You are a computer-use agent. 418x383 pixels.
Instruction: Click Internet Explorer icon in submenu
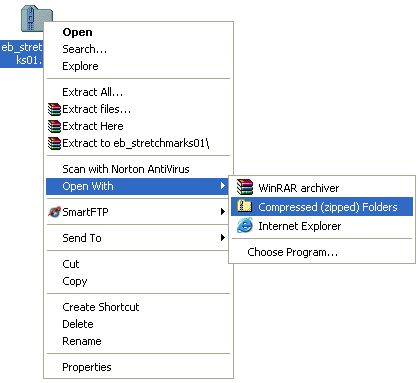(245, 226)
